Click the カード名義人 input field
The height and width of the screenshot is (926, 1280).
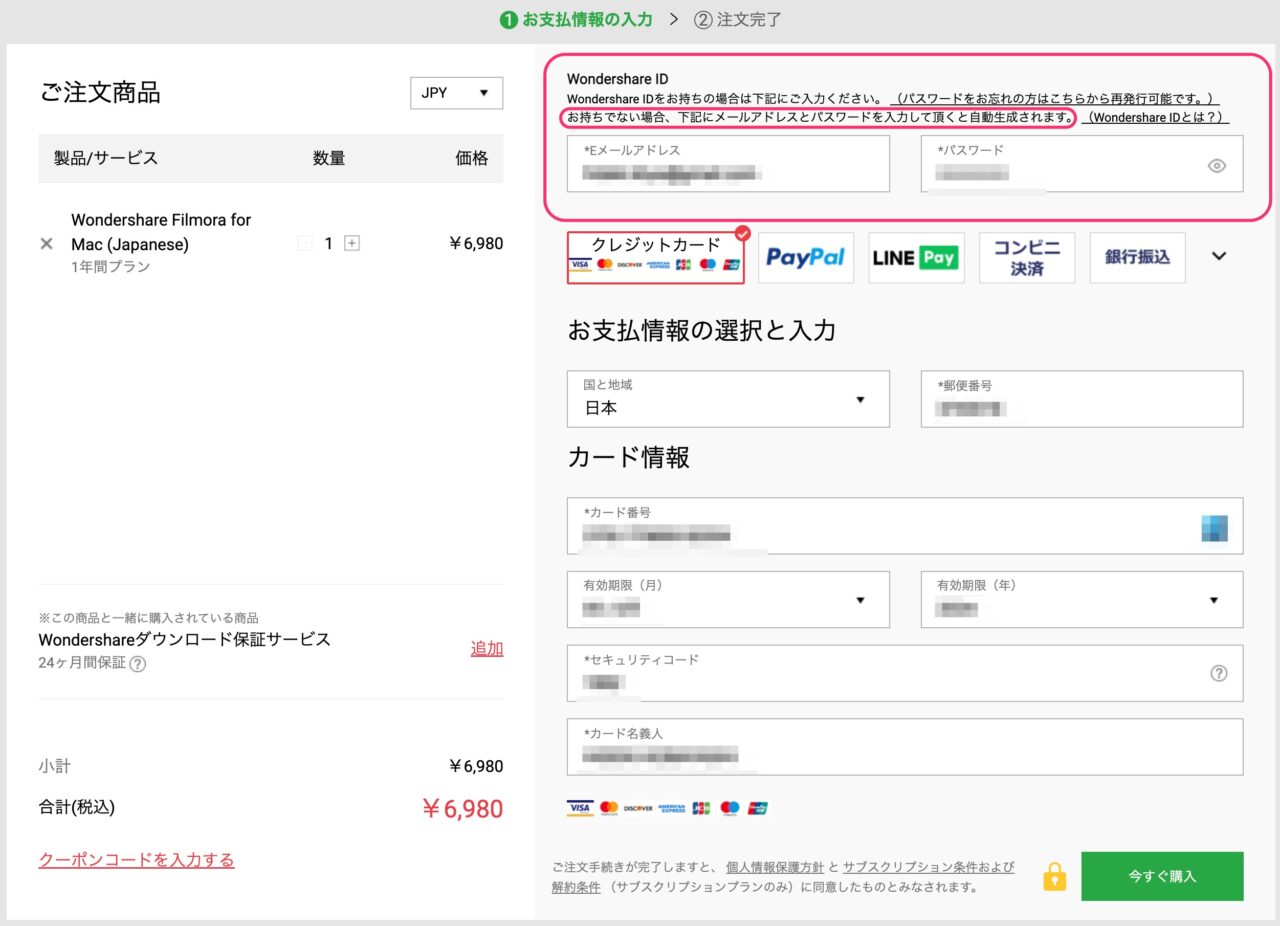tap(905, 747)
